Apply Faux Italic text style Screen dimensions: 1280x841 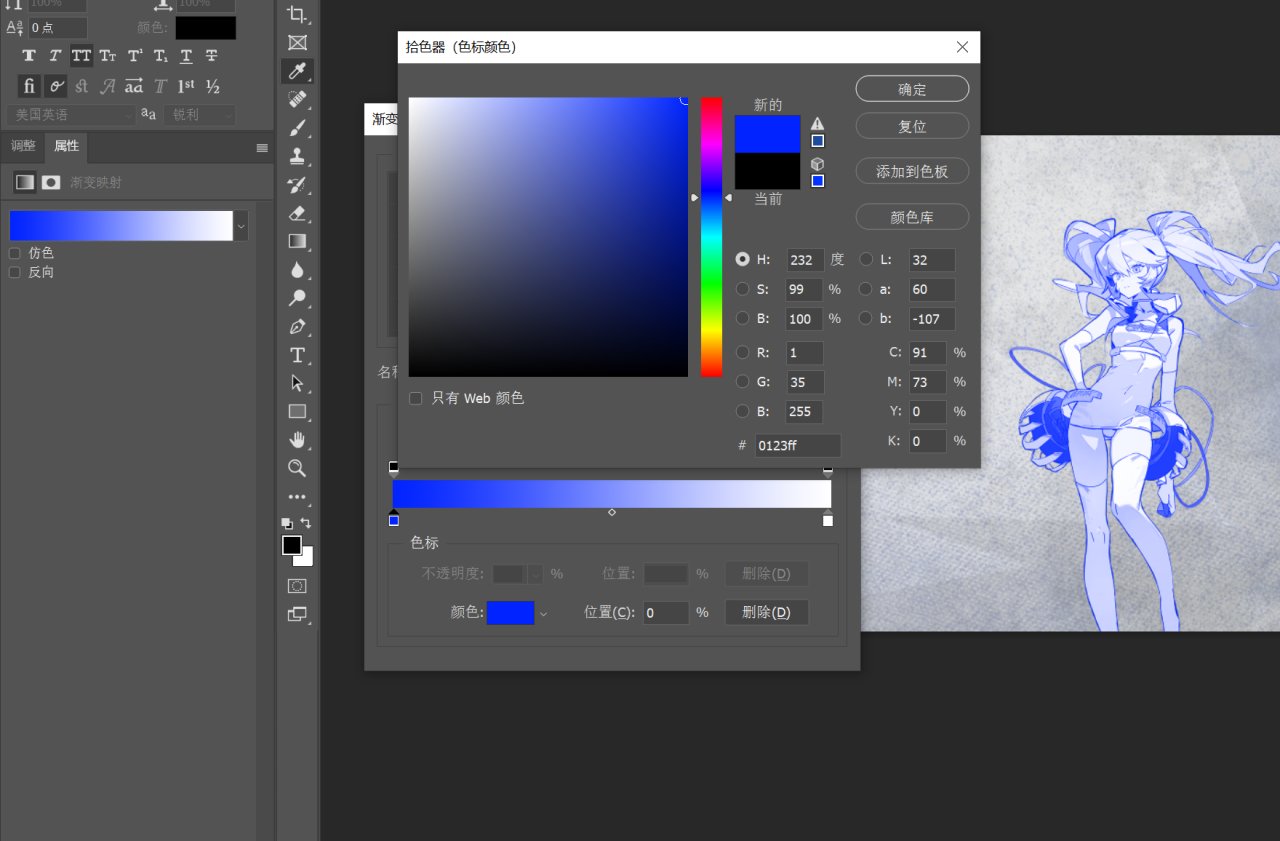click(x=55, y=56)
